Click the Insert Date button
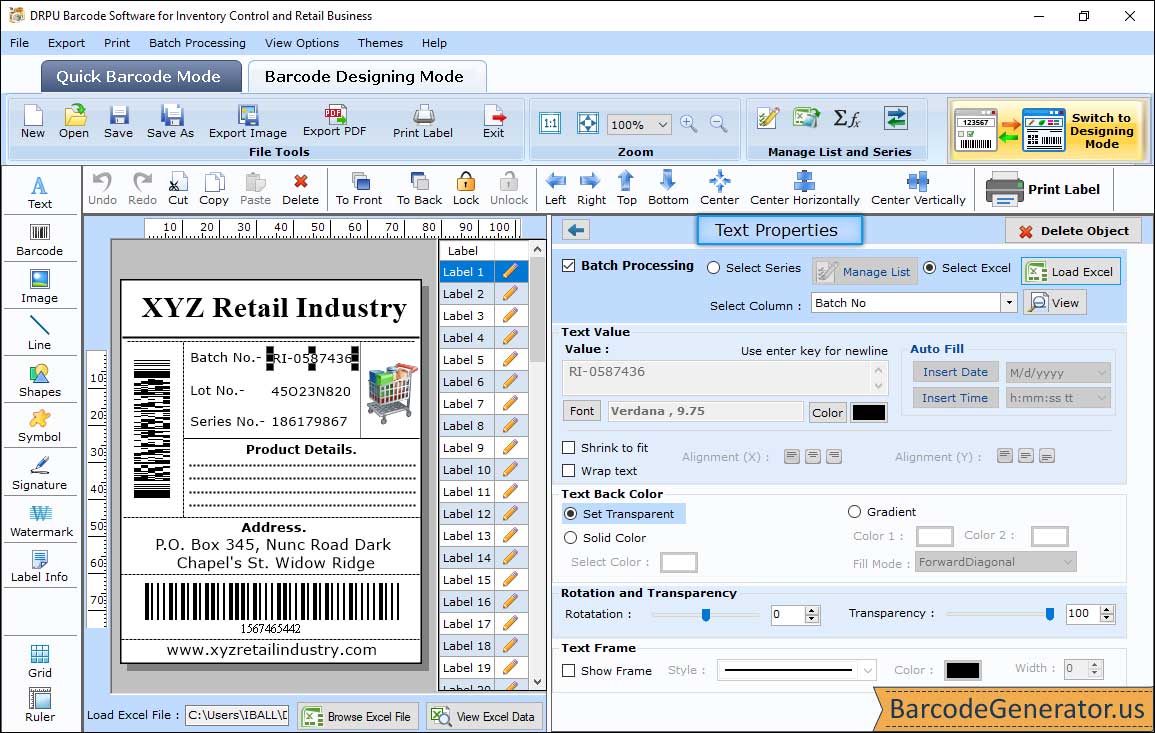The width and height of the screenshot is (1155, 733). click(955, 372)
